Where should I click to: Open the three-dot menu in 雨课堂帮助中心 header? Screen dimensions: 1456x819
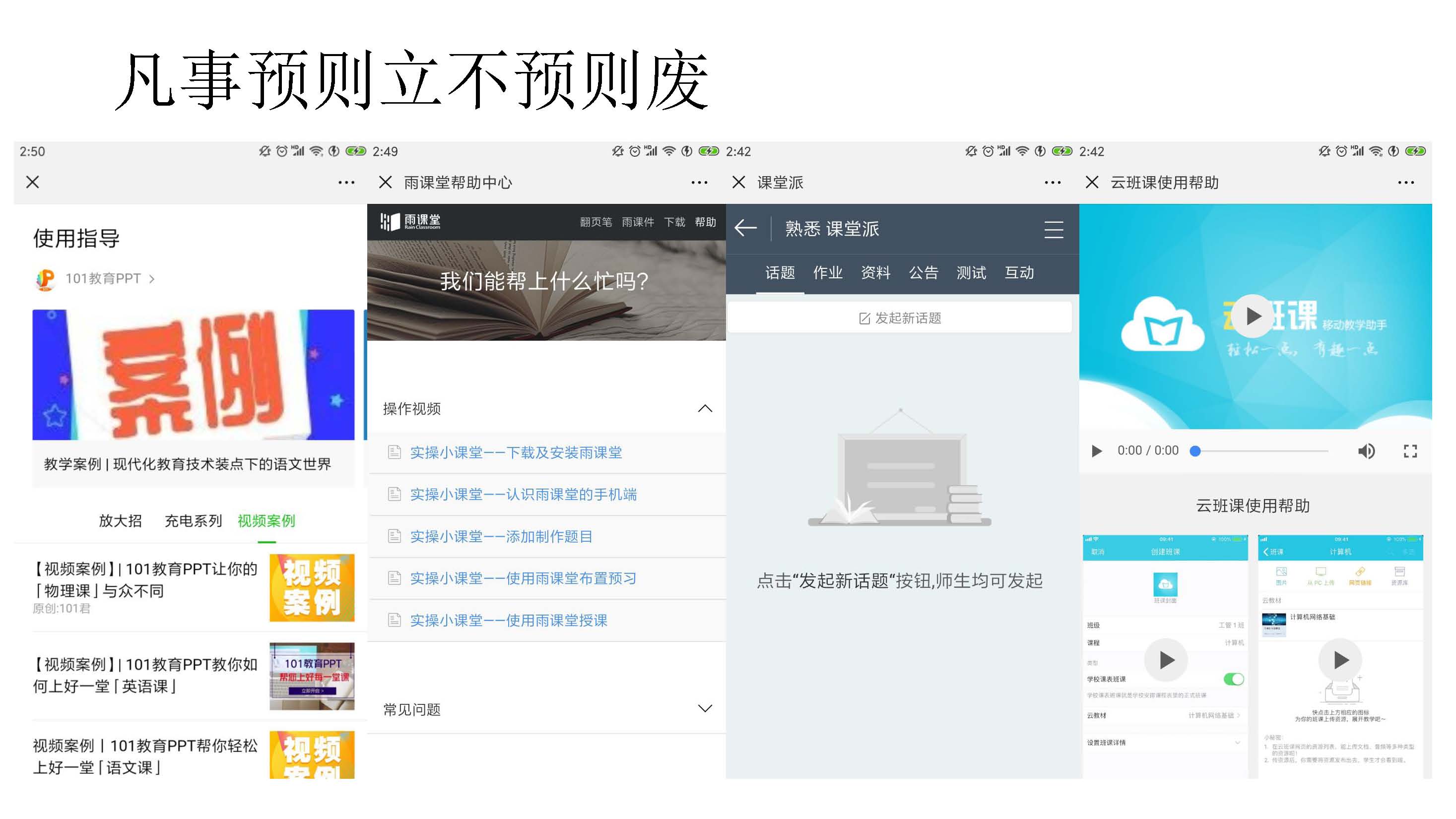699,183
